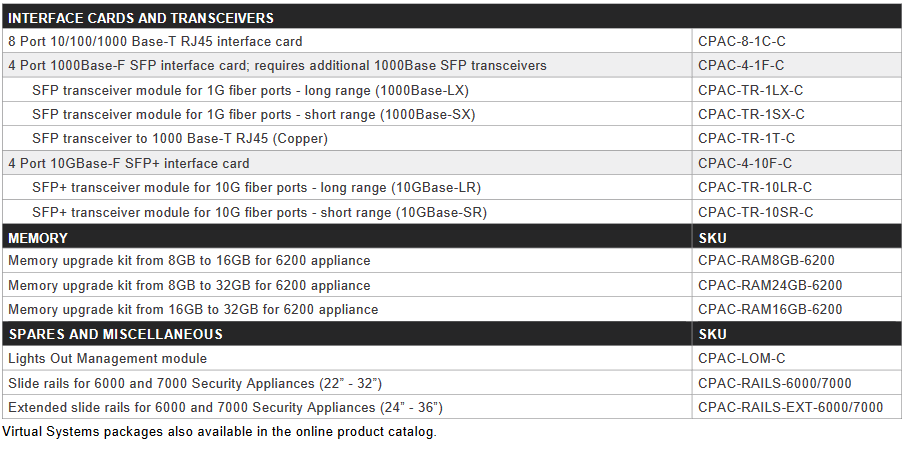This screenshot has height=453, width=903.
Task: Select the CPAC-RAM8GB-6200 SKU
Action: [767, 261]
